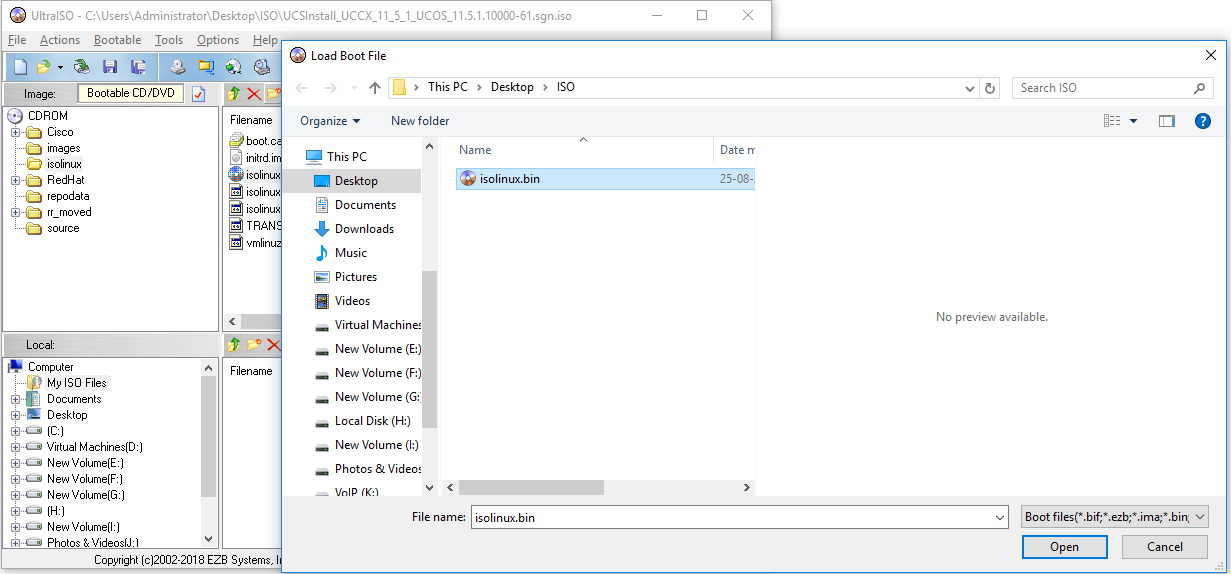Image resolution: width=1231 pixels, height=574 pixels.
Task: Expand the rr_moved folder in CDROM tree
Action: pyautogui.click(x=16, y=212)
